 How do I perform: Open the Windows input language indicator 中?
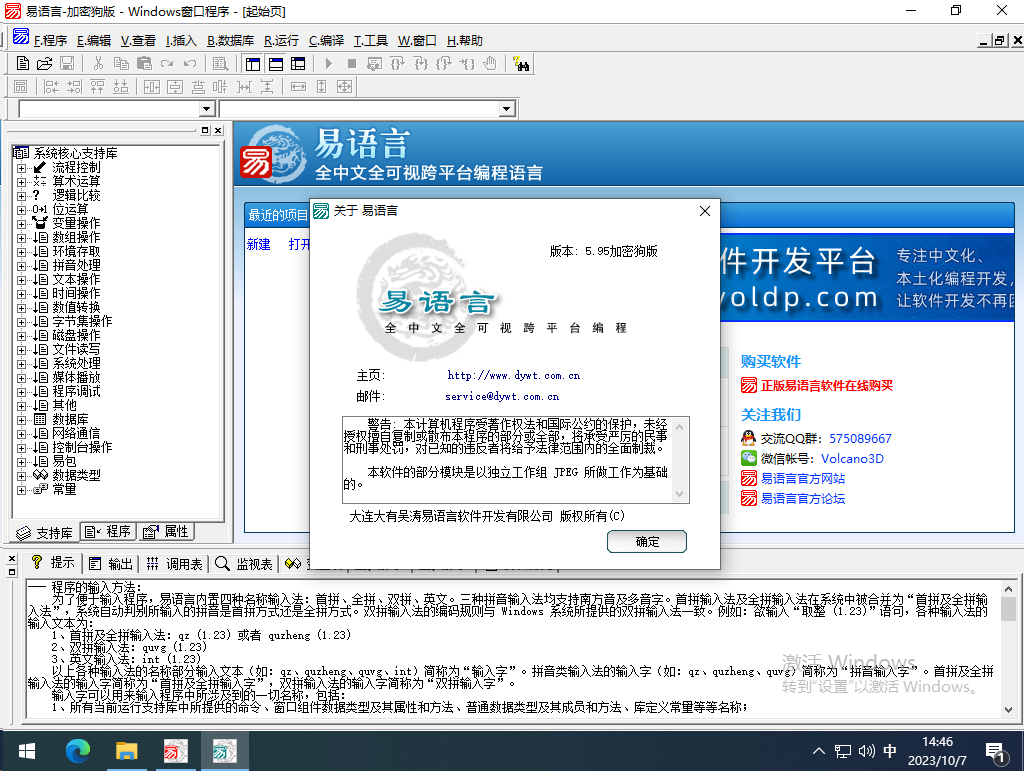(x=890, y=750)
